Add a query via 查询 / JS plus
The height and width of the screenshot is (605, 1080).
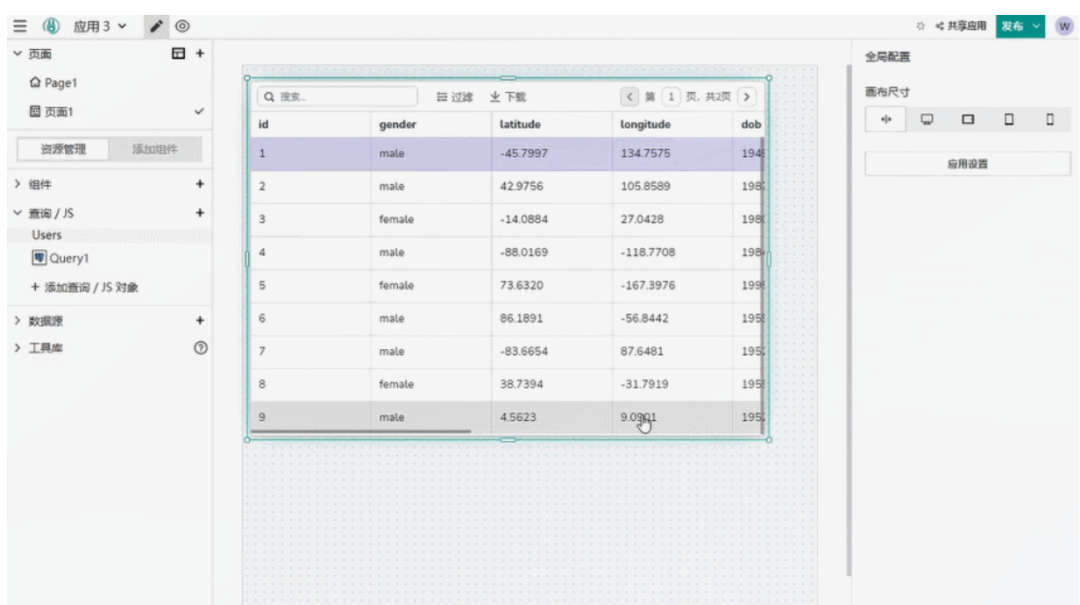tap(200, 213)
